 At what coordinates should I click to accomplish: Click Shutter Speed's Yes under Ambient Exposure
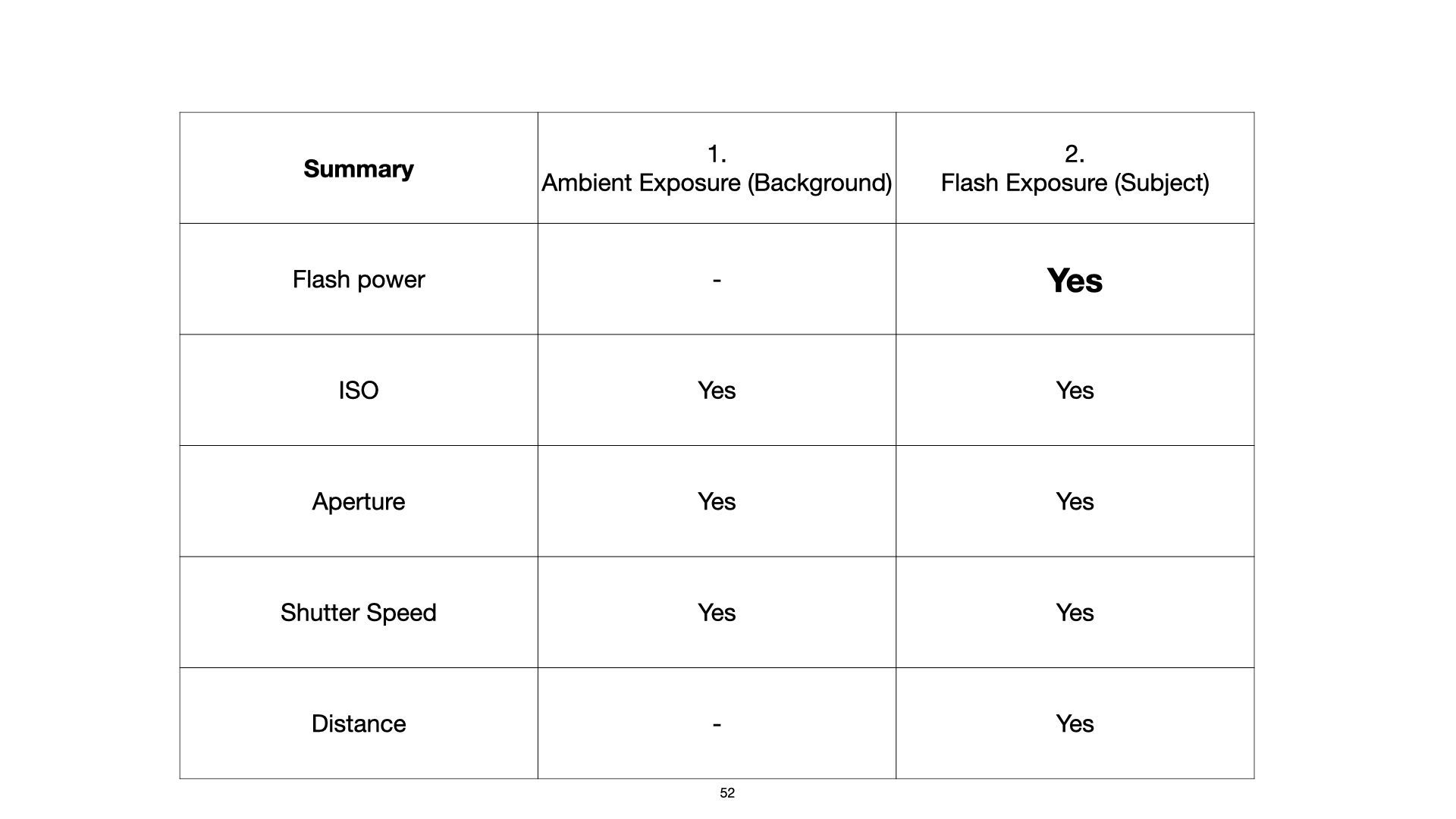coord(717,613)
